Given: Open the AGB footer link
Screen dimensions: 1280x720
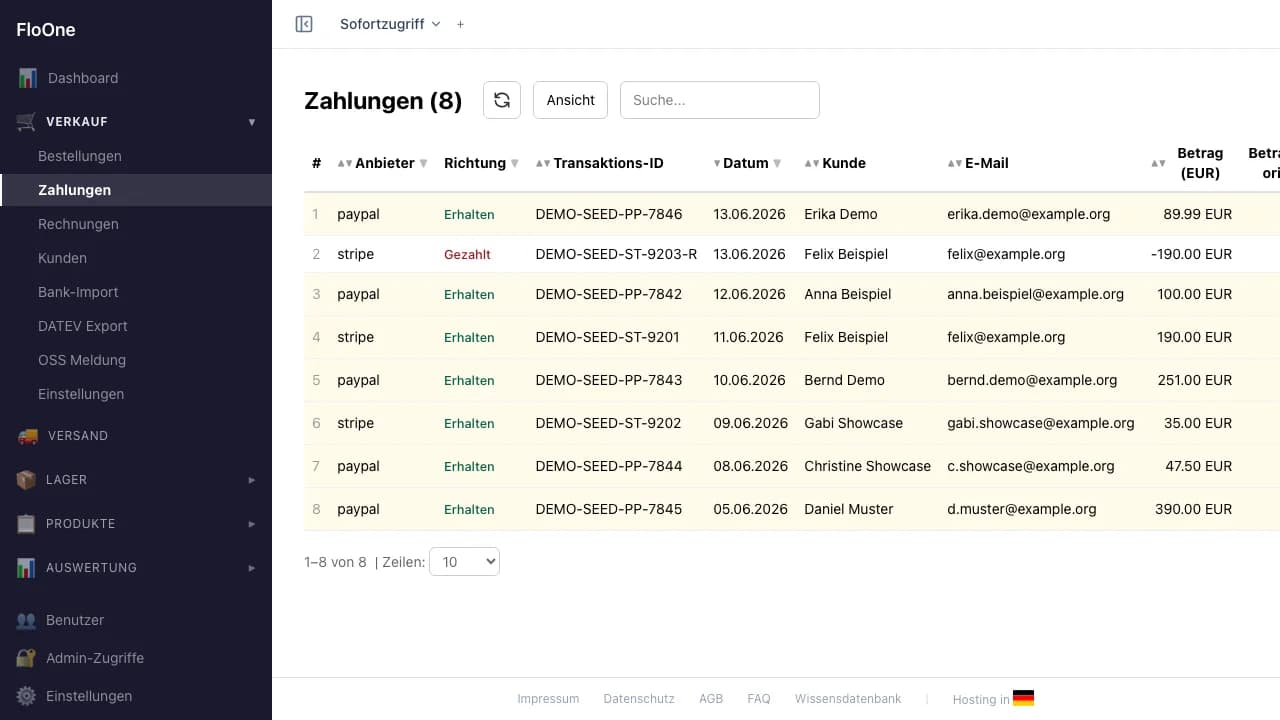Looking at the screenshot, I should [x=711, y=699].
